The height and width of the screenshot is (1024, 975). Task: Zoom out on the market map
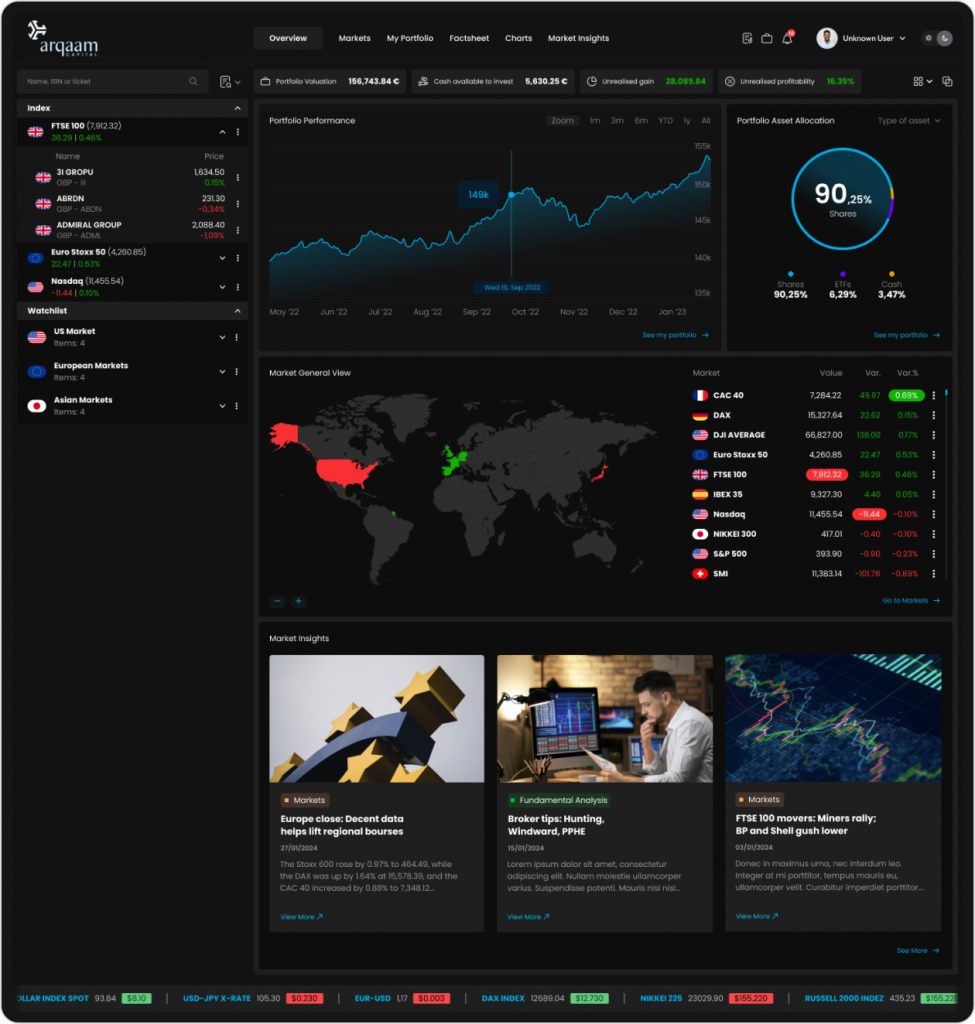pyautogui.click(x=277, y=601)
